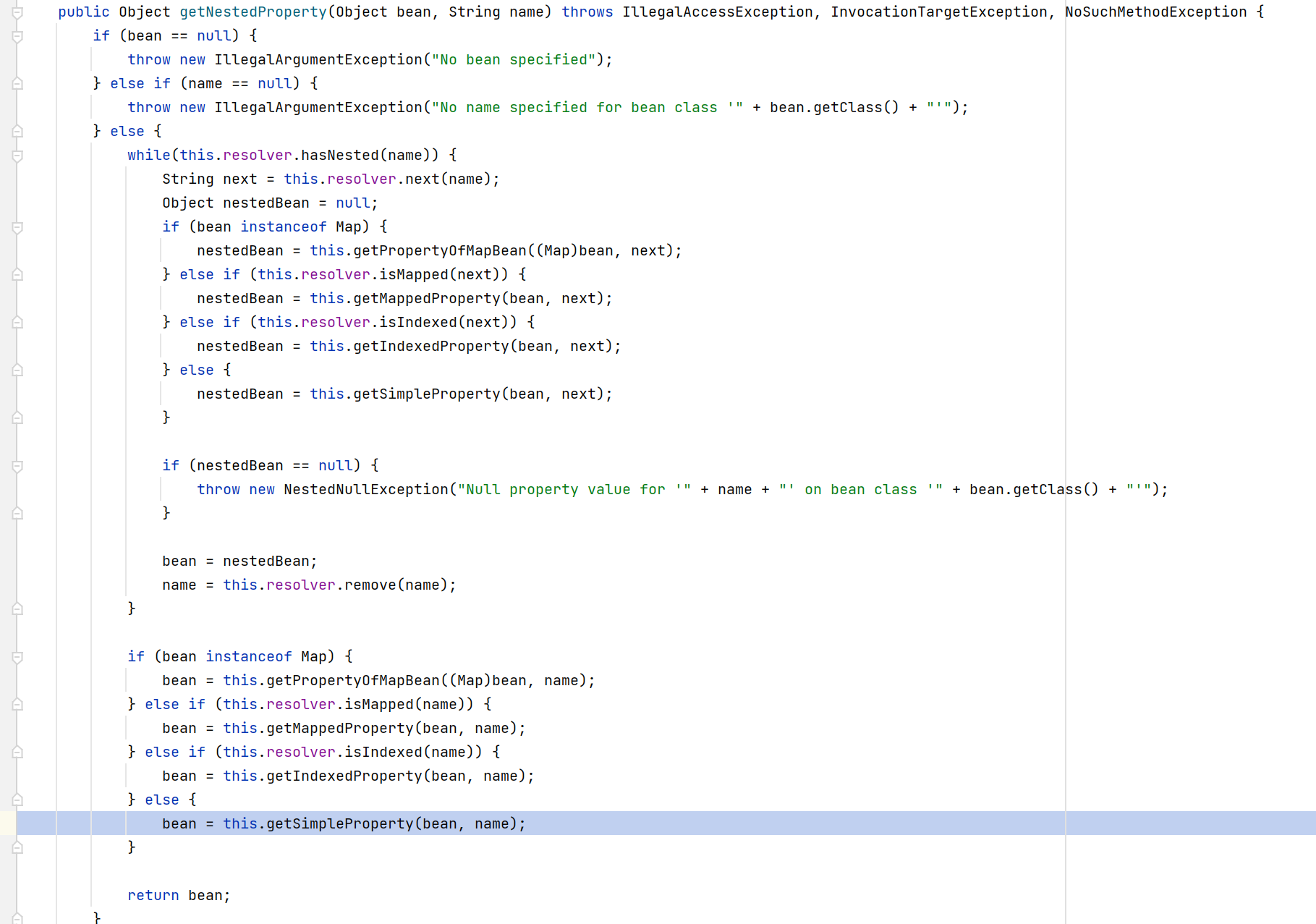The image size is (1316, 924).
Task: Click the 'throws' keyword in method signature
Action: pyautogui.click(x=587, y=12)
